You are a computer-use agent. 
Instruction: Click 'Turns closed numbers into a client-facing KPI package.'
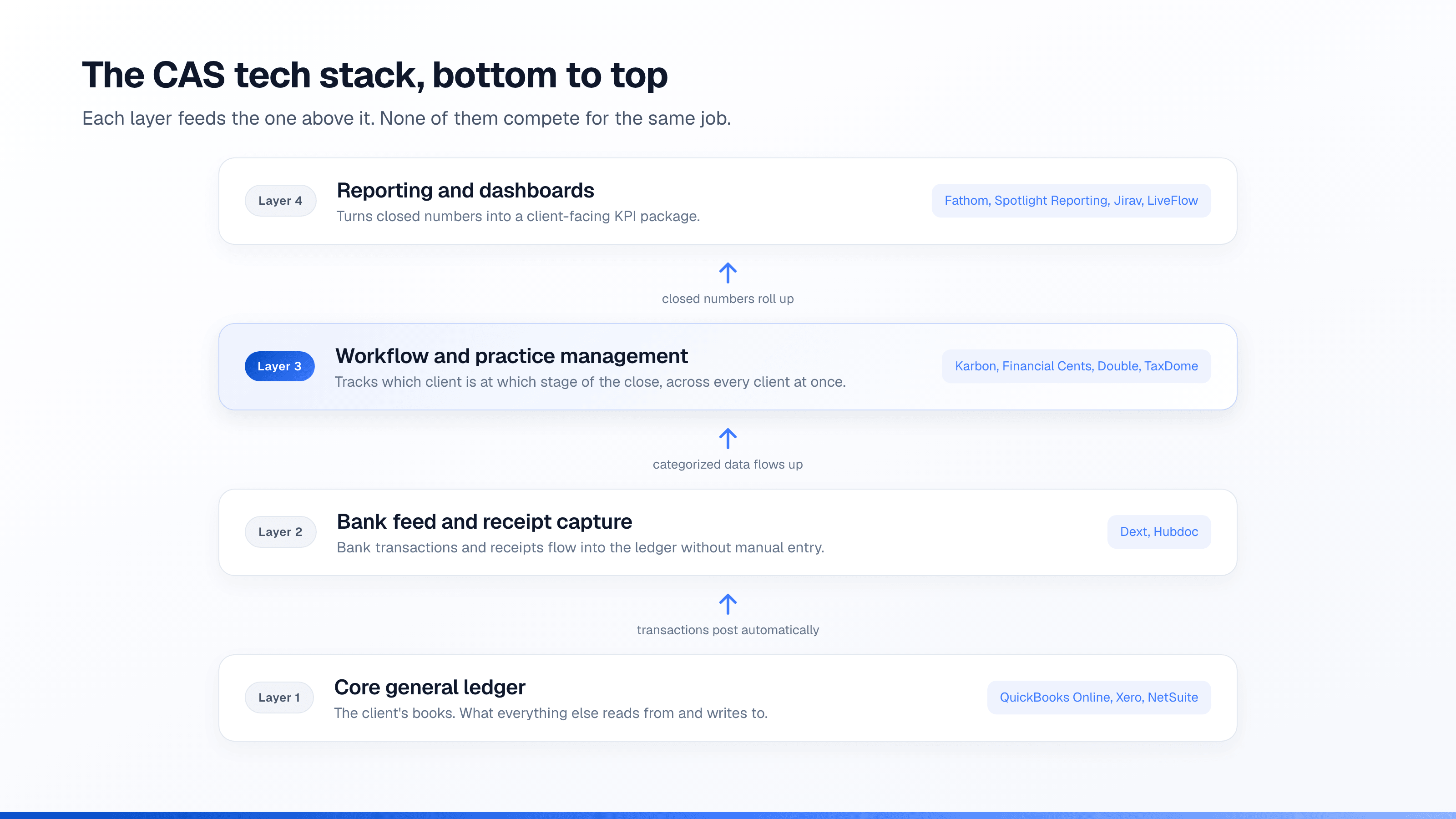pos(518,217)
